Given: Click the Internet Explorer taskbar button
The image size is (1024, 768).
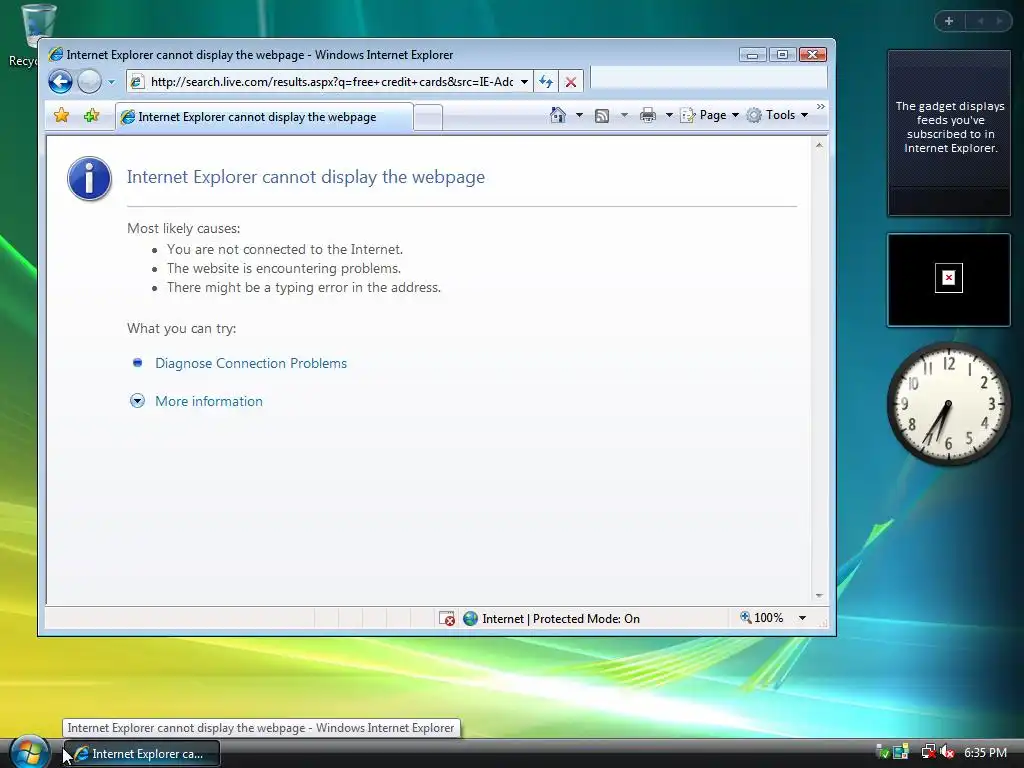Looking at the screenshot, I should click(x=142, y=754).
